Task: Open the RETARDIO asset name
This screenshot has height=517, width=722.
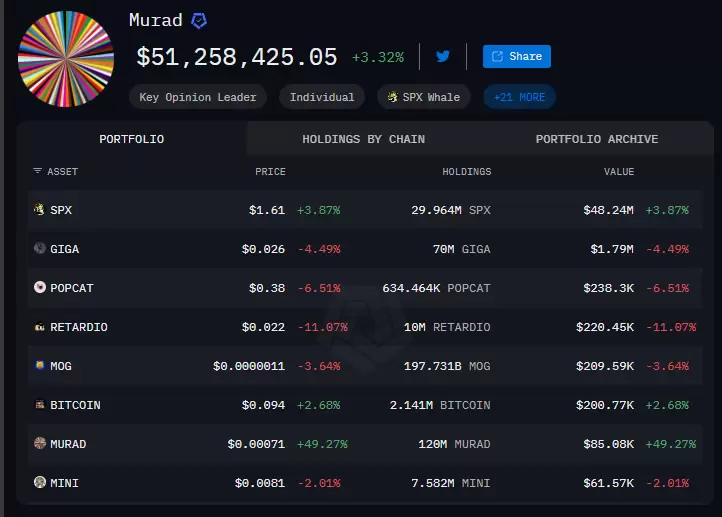Action: click(79, 327)
